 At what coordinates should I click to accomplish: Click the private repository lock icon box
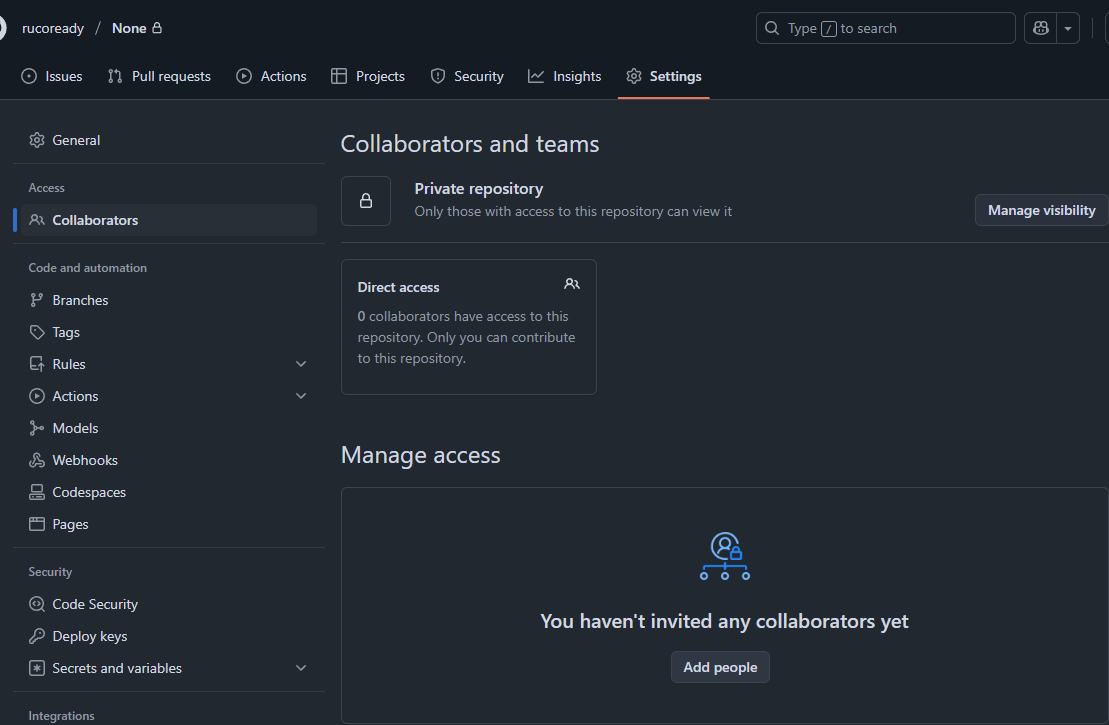366,201
